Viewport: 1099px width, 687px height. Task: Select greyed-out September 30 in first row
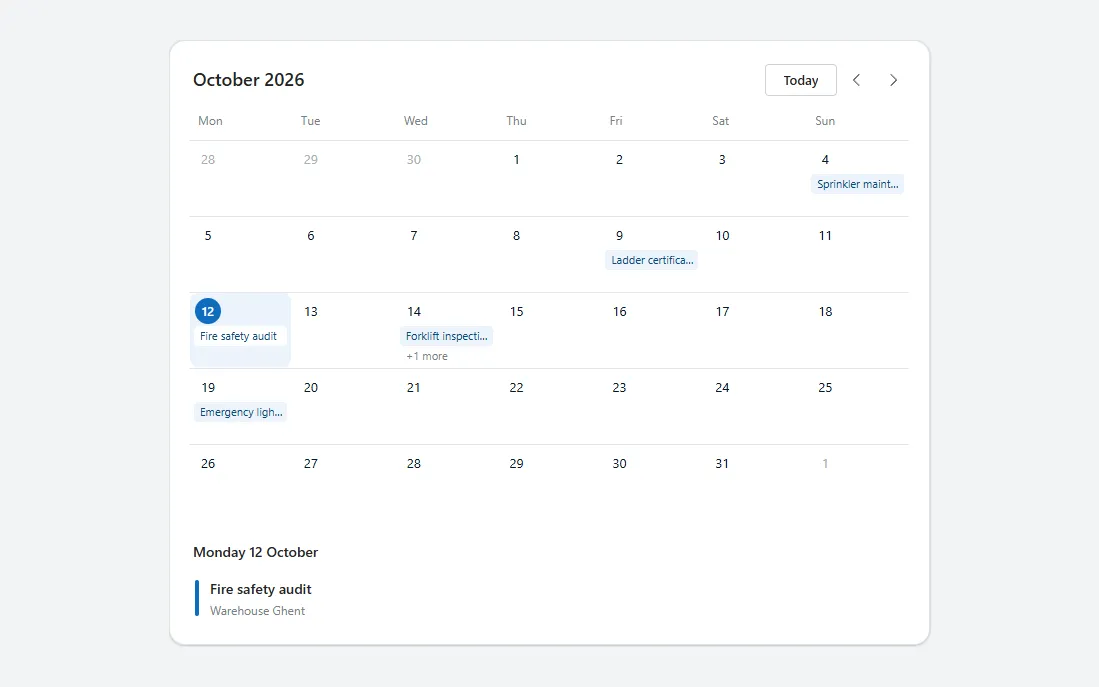[x=414, y=160]
